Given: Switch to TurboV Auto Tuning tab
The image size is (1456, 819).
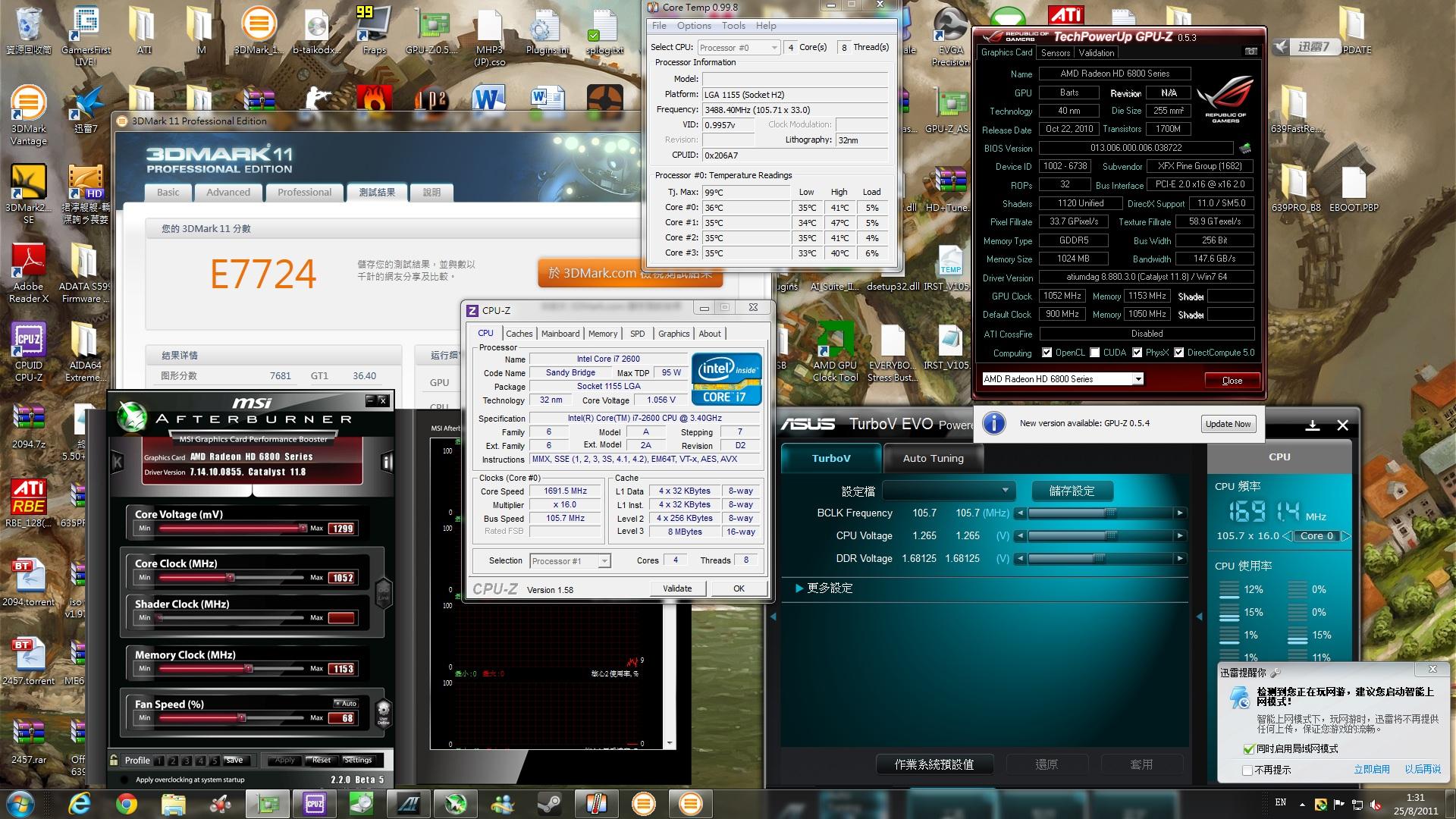Looking at the screenshot, I should (x=933, y=459).
